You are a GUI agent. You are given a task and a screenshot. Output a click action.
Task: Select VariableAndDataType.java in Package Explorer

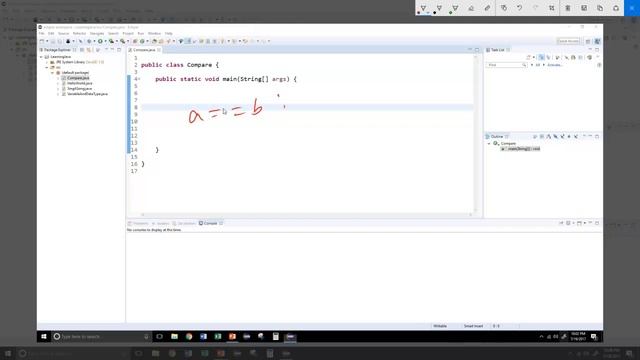pos(87,94)
